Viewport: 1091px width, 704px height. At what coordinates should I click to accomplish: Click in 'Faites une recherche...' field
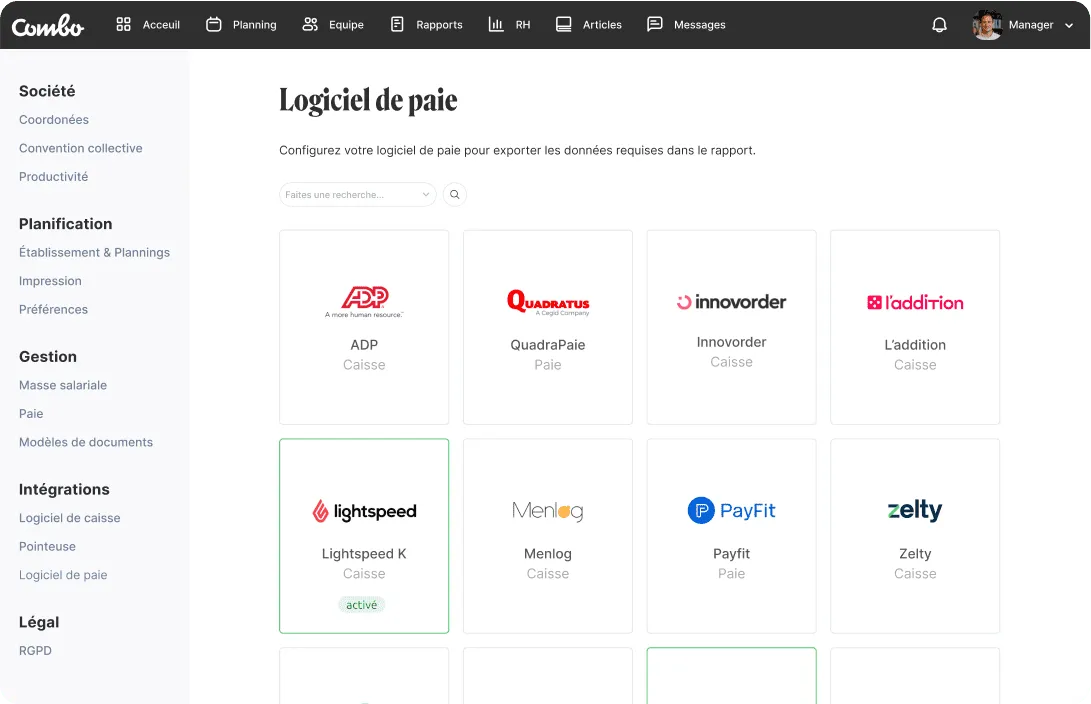(x=357, y=195)
